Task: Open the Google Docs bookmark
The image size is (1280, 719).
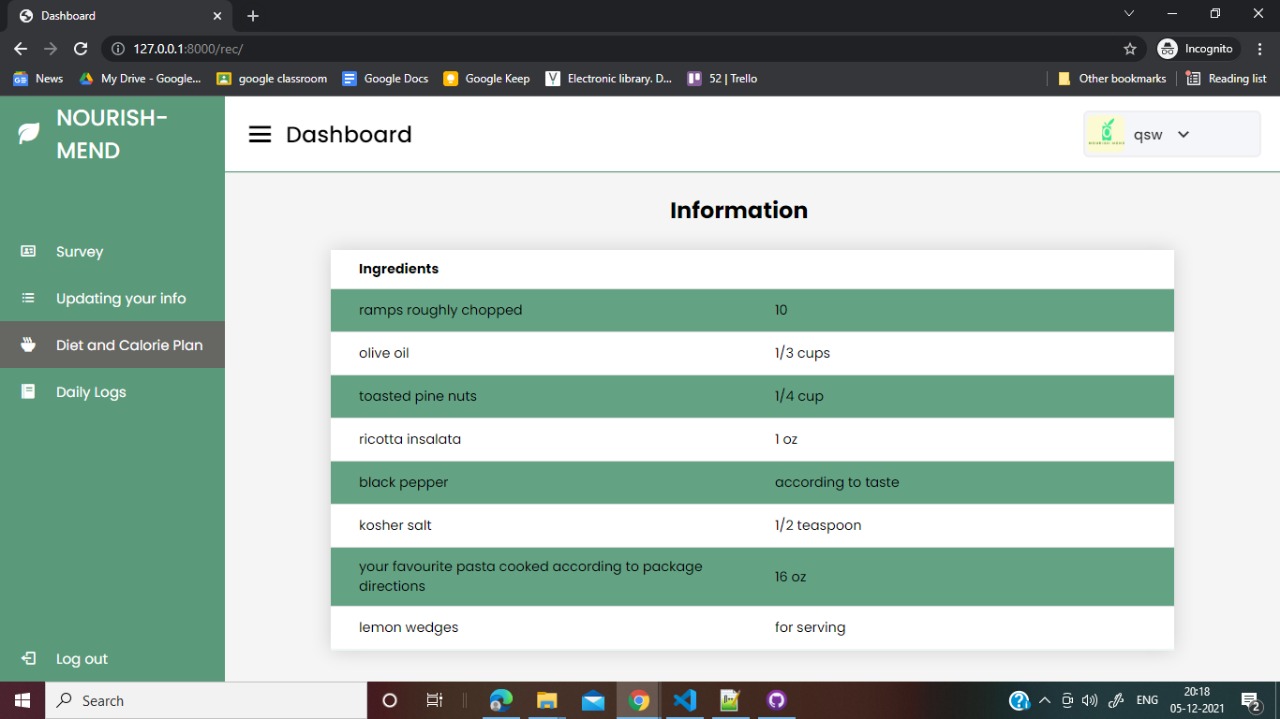Action: [385, 78]
